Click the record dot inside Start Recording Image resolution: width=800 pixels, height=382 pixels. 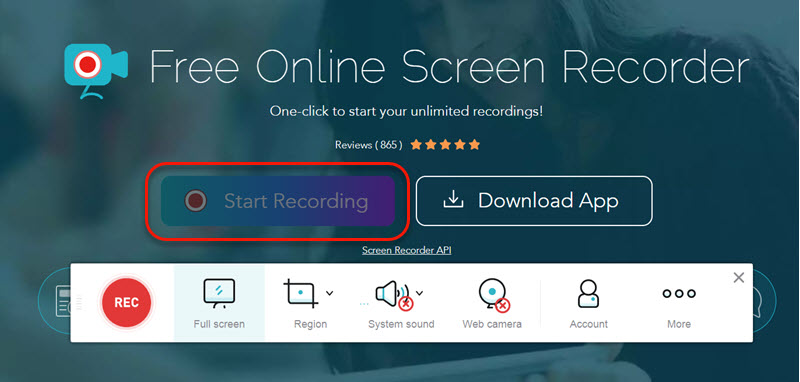tap(196, 201)
